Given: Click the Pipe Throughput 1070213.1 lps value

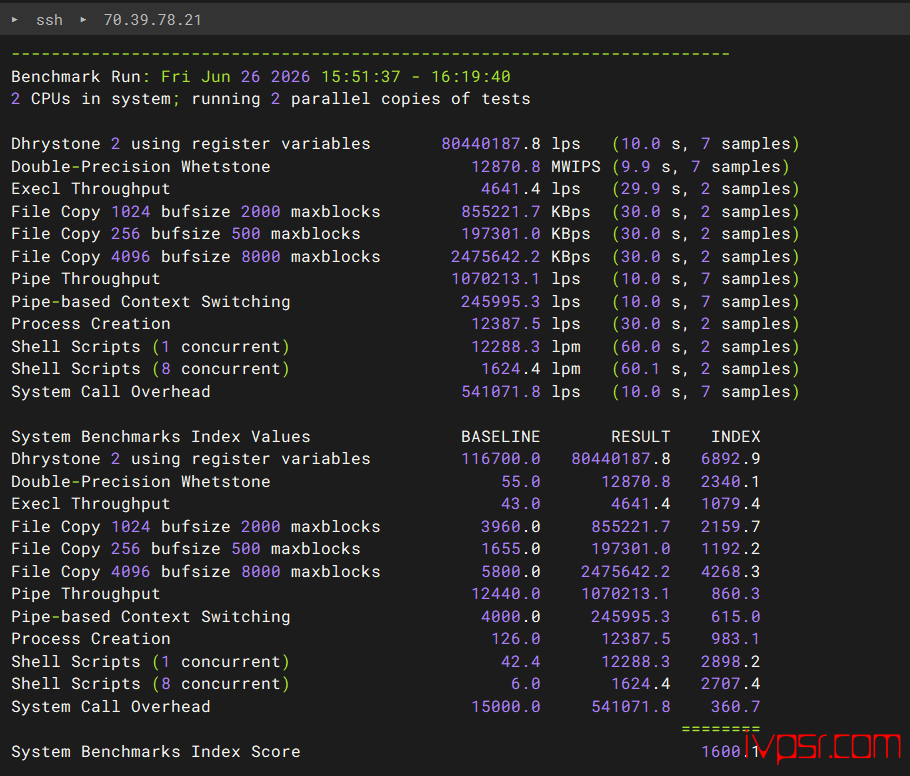Looking at the screenshot, I should pos(516,279).
